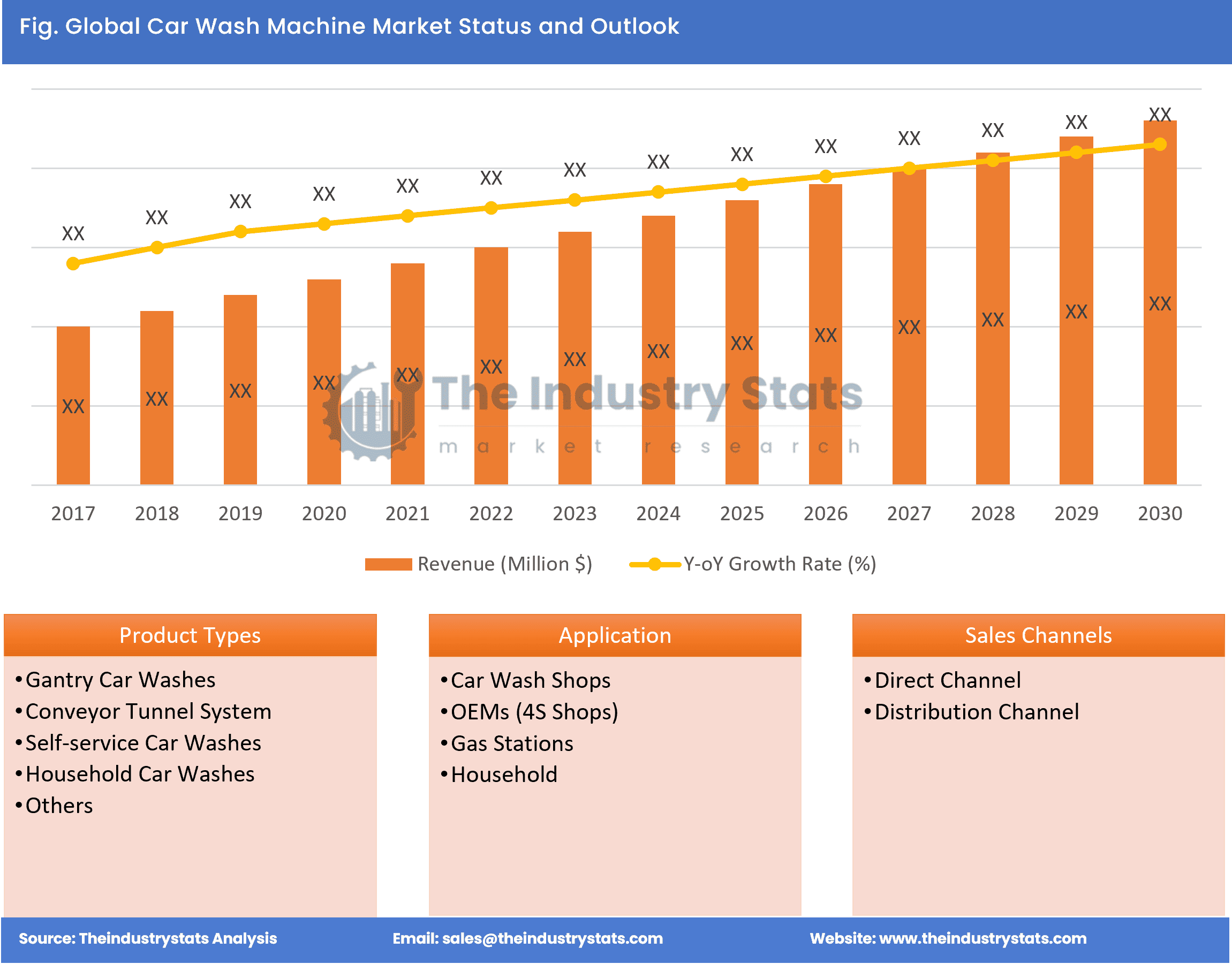
Task: Click the chart title 'Global Car Wash Machine Market Status and Outlook'
Action: pos(349,26)
